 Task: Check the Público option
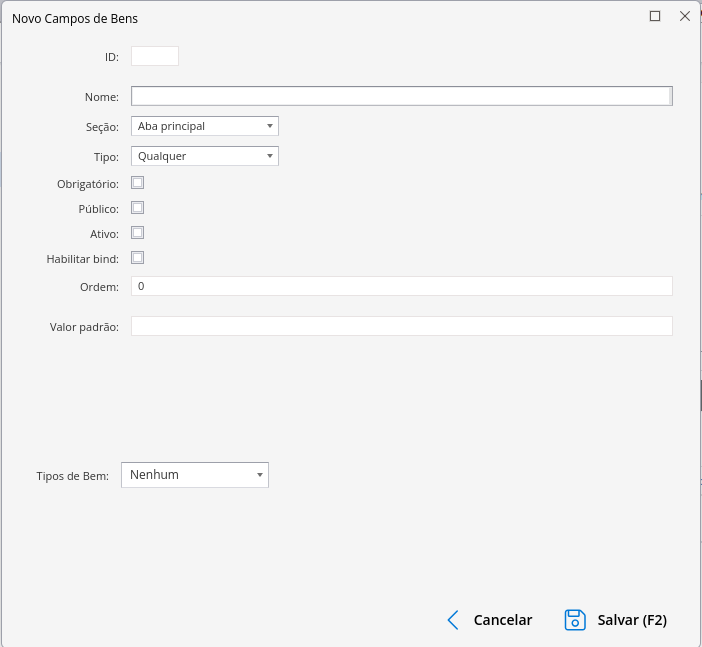tap(138, 208)
